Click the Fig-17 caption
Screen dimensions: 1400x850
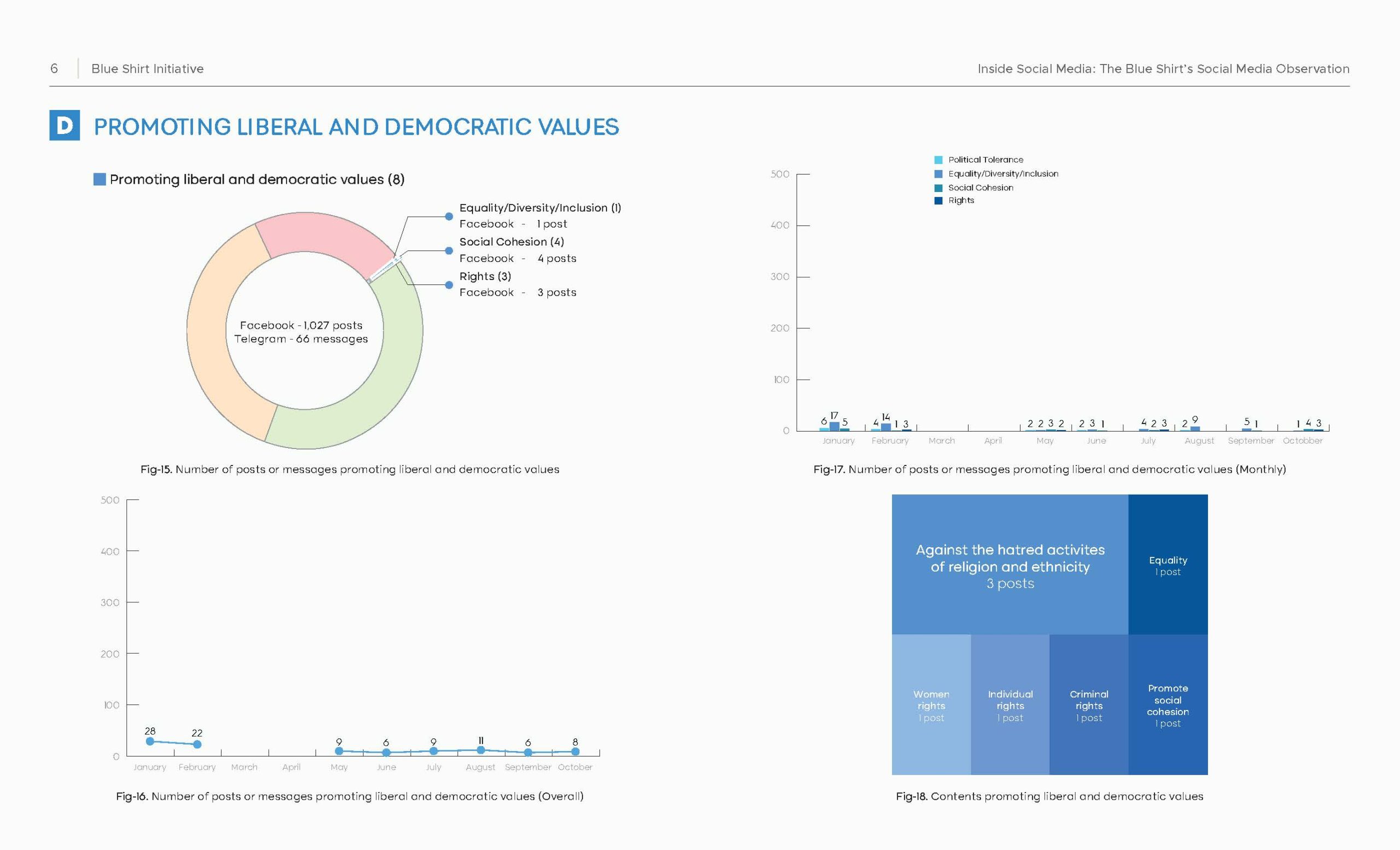1049,469
